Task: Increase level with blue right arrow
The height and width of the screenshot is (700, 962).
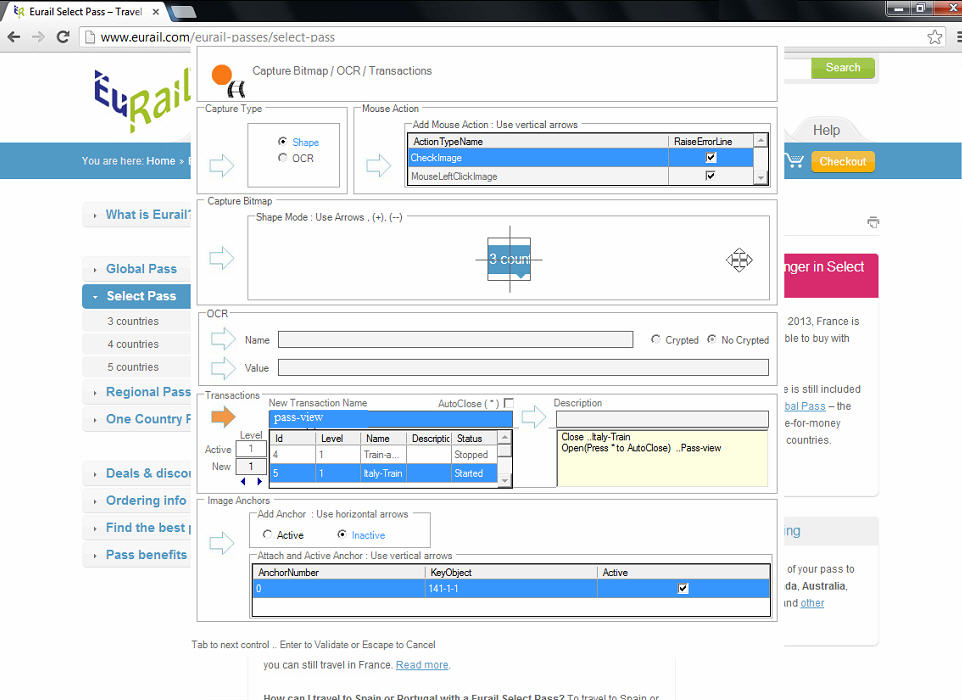Action: click(260, 482)
